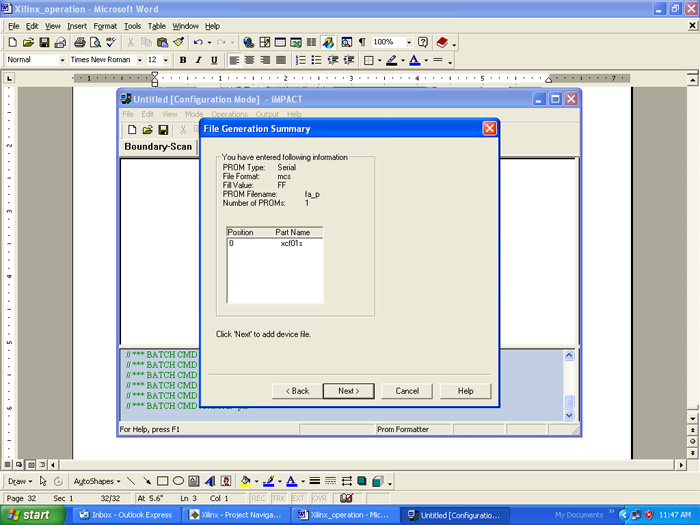Open the Insert menu in Word
Screen dimensions: 700x525
[77, 26]
